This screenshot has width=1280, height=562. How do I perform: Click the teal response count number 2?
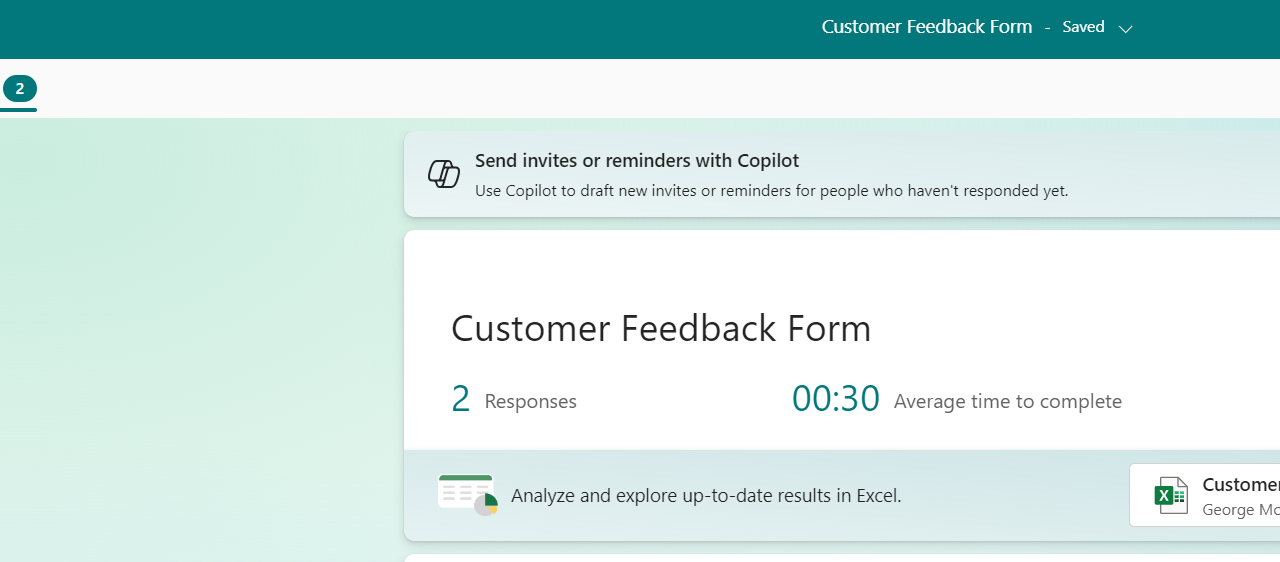click(x=460, y=399)
